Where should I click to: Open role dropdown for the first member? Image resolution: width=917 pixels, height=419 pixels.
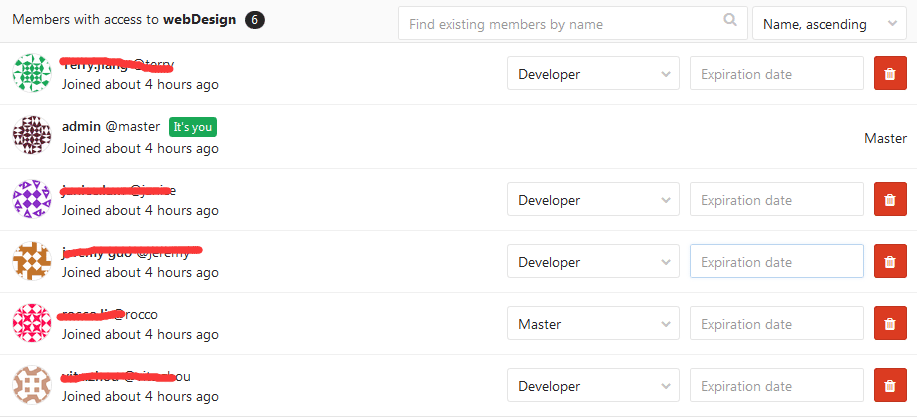pos(593,74)
